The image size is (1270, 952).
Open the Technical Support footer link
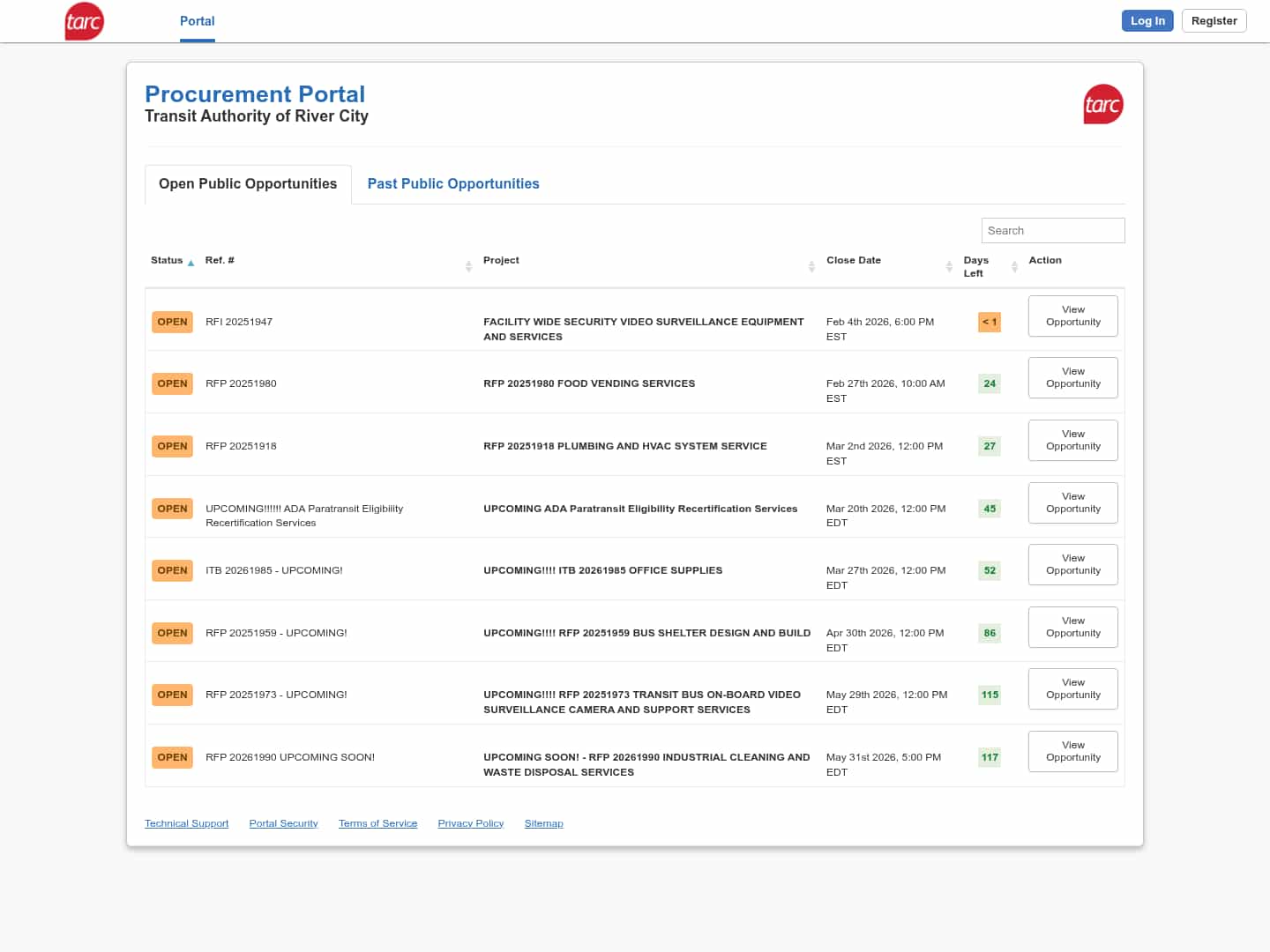(x=186, y=823)
